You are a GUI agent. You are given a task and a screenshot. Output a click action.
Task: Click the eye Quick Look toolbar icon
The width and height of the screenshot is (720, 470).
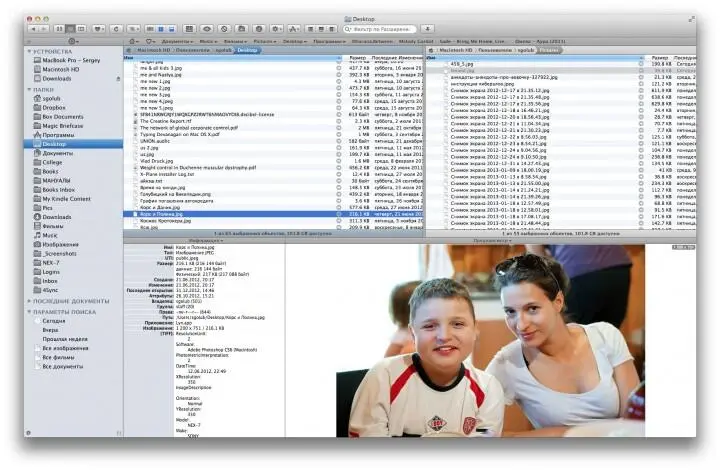click(207, 29)
